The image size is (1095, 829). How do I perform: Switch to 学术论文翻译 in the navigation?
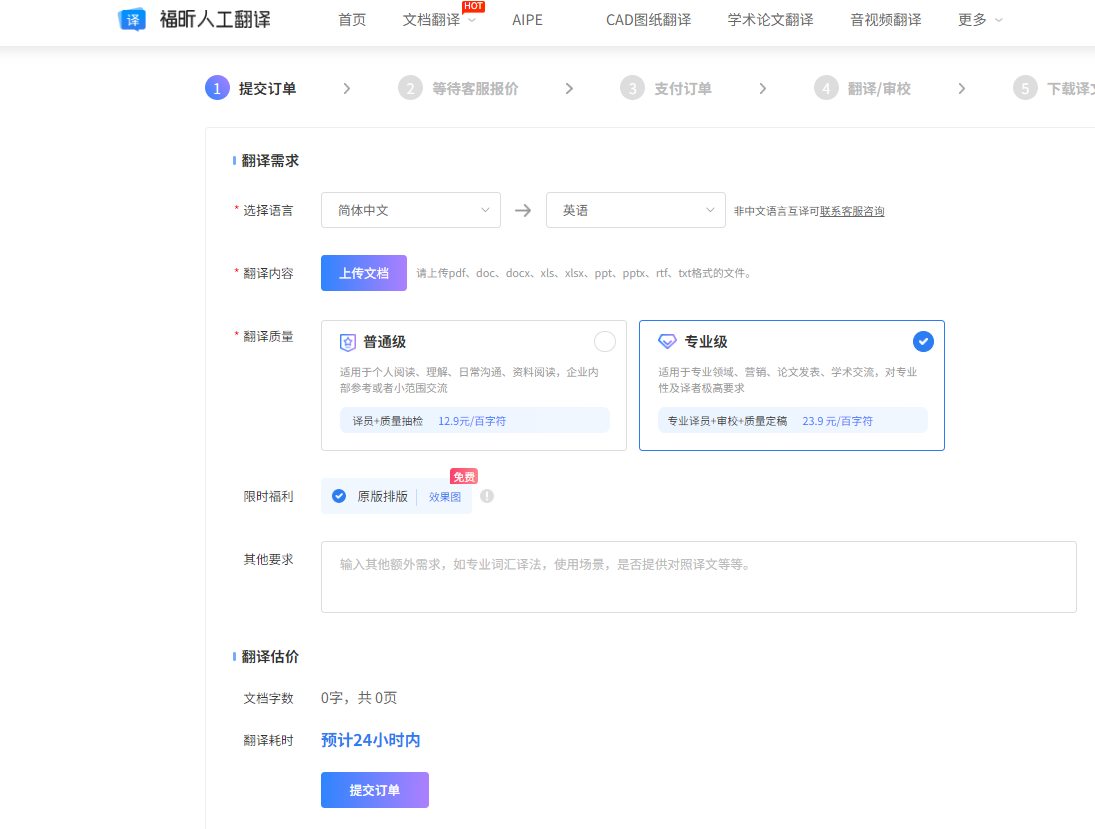click(x=770, y=19)
